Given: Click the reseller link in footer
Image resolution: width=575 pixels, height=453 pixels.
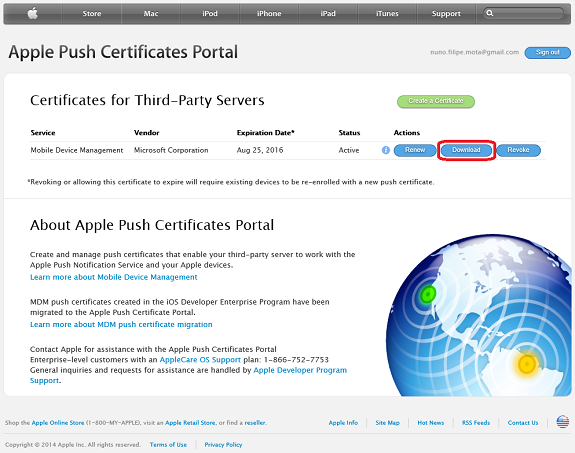Looking at the screenshot, I should coord(254,423).
